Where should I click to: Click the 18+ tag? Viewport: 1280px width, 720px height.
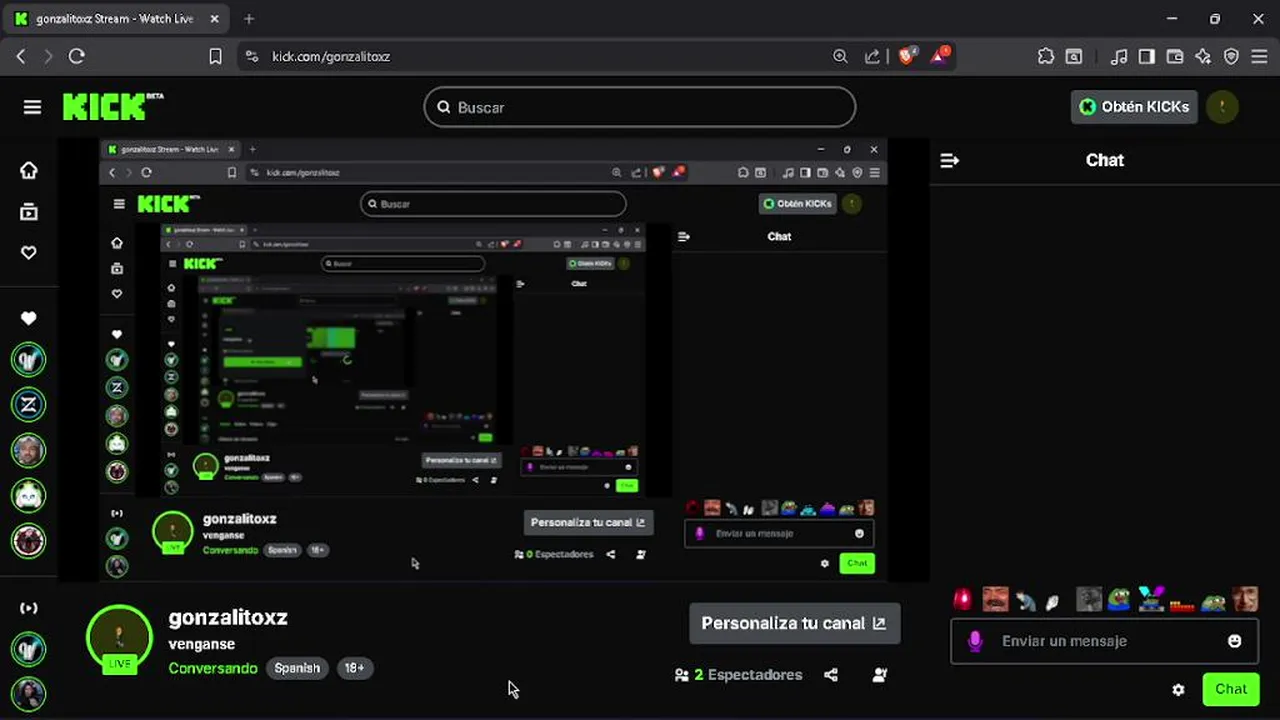click(354, 668)
